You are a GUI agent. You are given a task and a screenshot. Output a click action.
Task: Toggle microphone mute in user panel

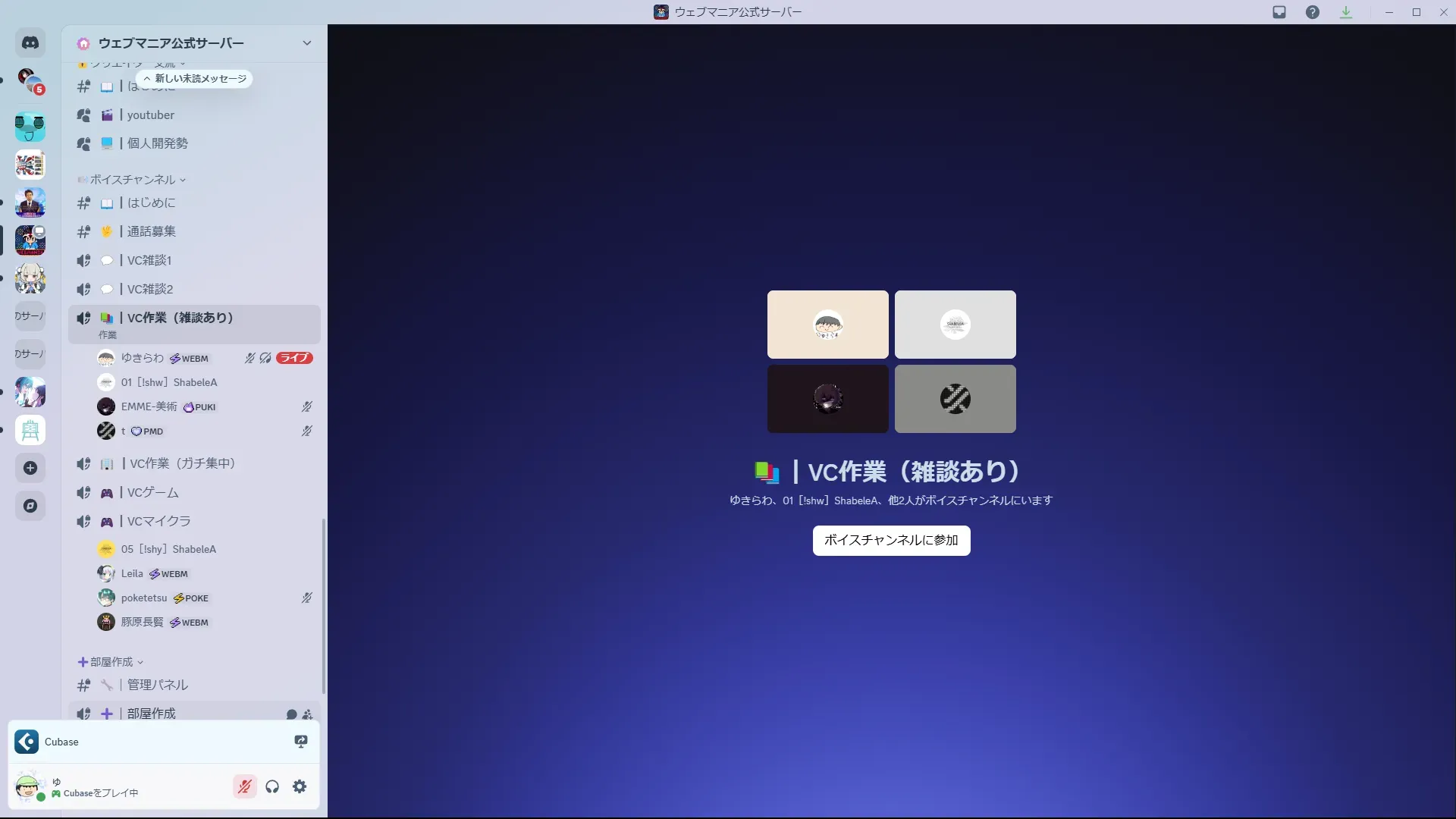pyautogui.click(x=245, y=786)
